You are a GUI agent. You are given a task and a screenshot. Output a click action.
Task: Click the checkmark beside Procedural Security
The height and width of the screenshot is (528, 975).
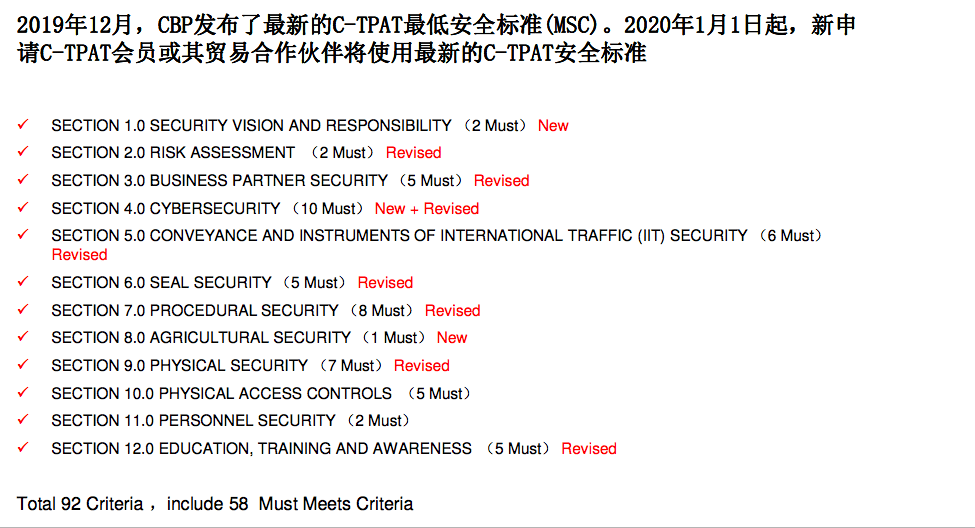(23, 310)
